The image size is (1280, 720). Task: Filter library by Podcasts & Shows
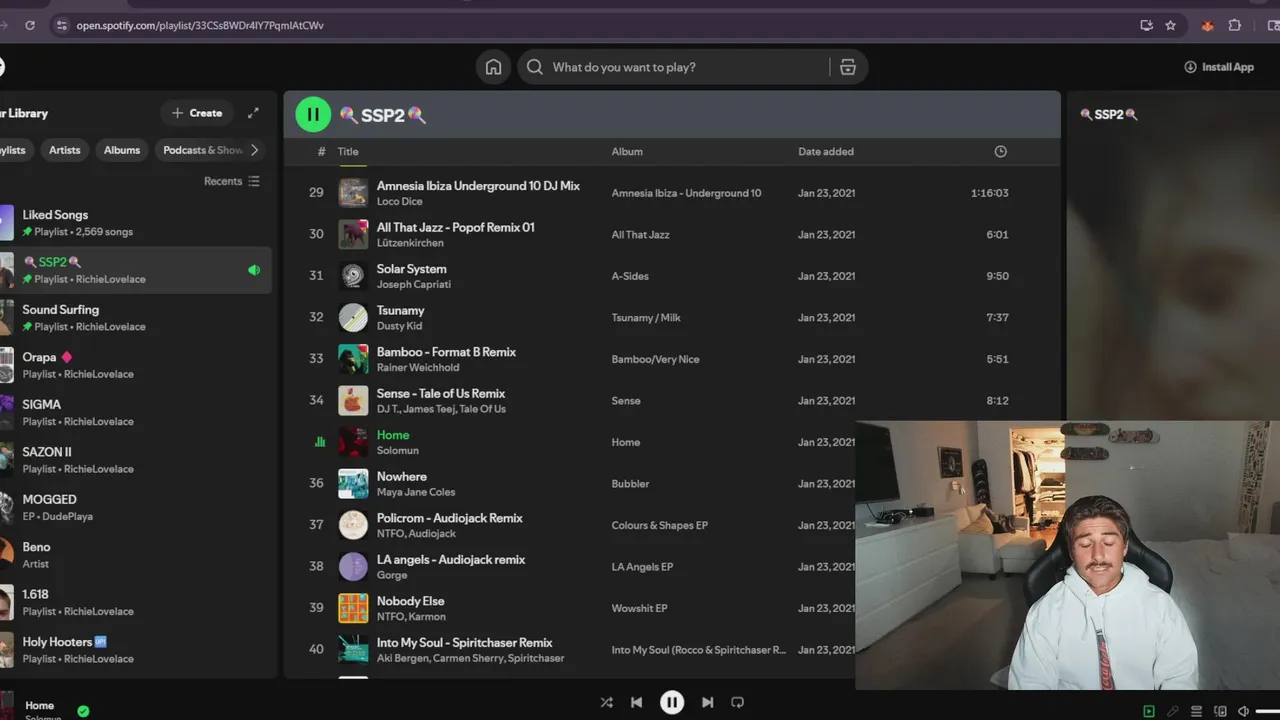point(203,150)
